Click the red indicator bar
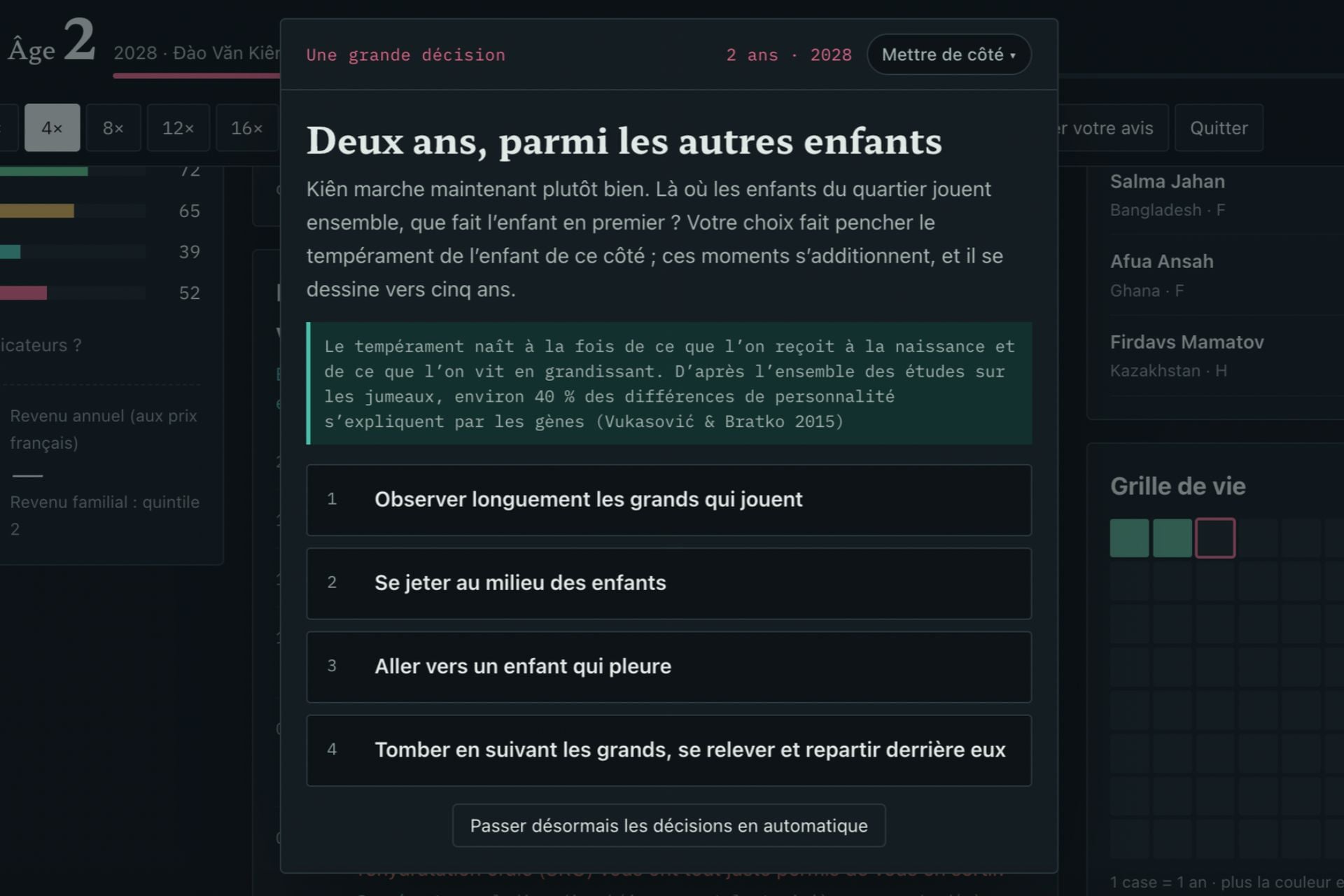Image resolution: width=1344 pixels, height=896 pixels. [x=23, y=293]
